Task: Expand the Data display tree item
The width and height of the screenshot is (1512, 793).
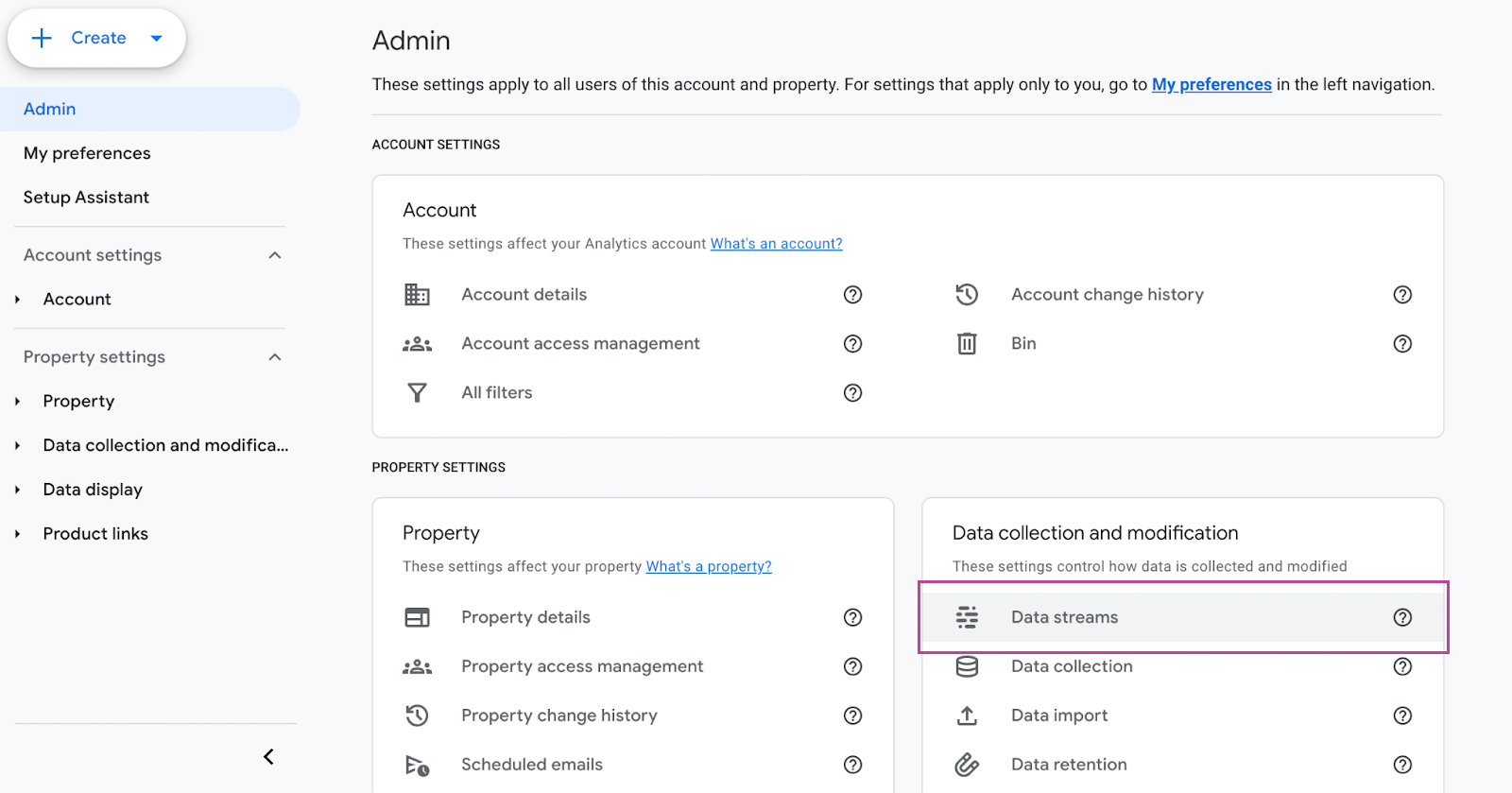Action: (18, 490)
